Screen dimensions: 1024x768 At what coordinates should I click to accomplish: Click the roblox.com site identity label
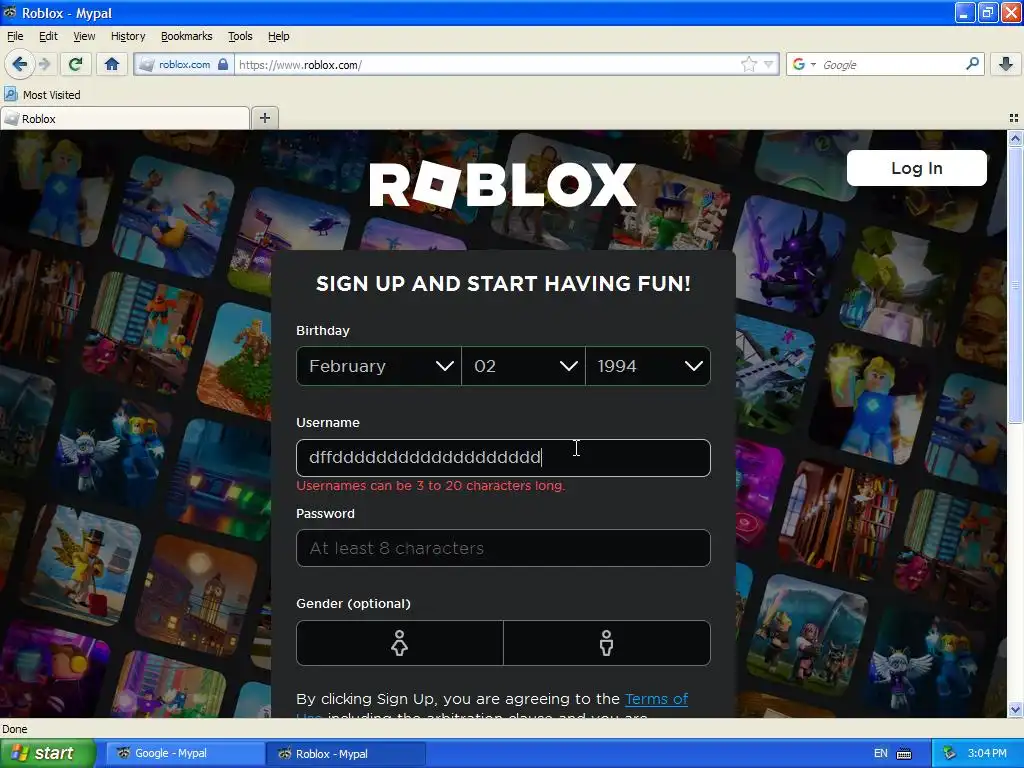click(x=184, y=64)
